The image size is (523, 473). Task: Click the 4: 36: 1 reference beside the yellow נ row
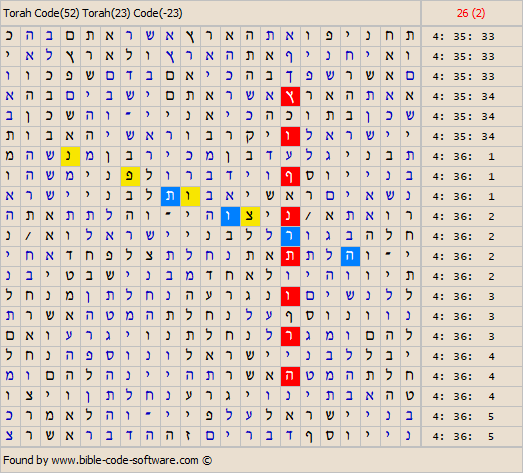pos(464,156)
